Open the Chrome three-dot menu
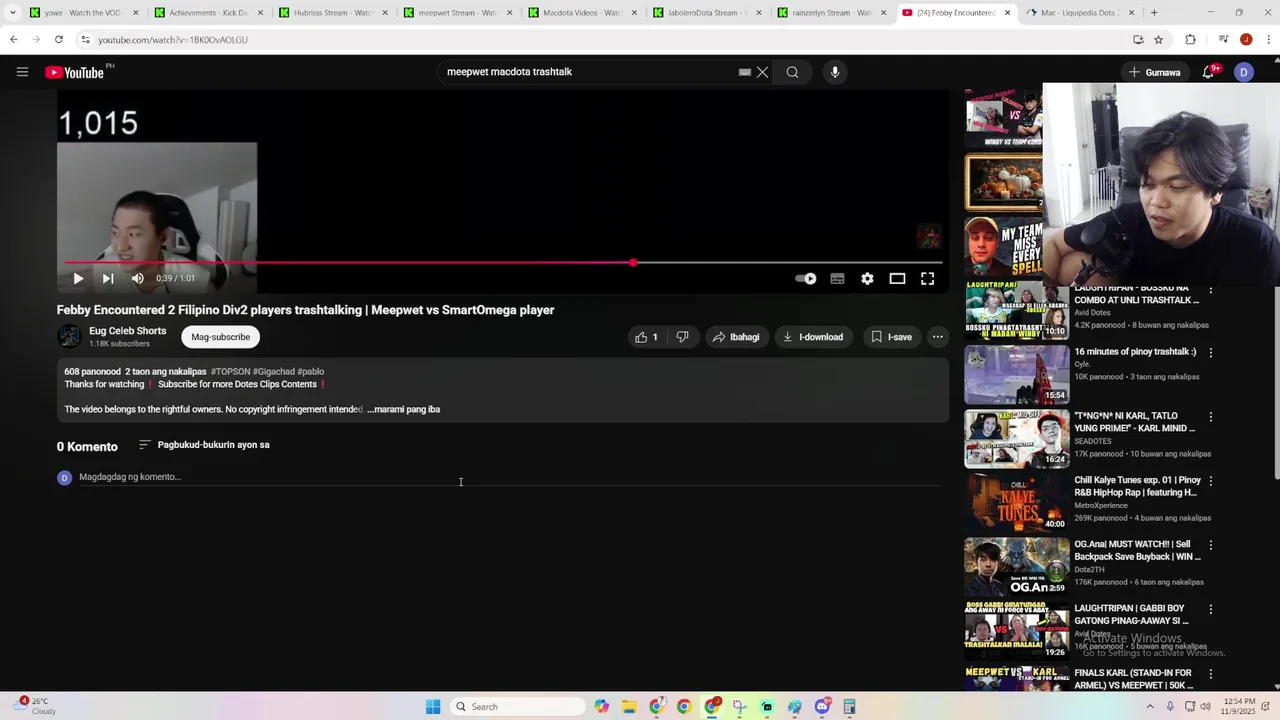The image size is (1280, 720). [x=1268, y=40]
